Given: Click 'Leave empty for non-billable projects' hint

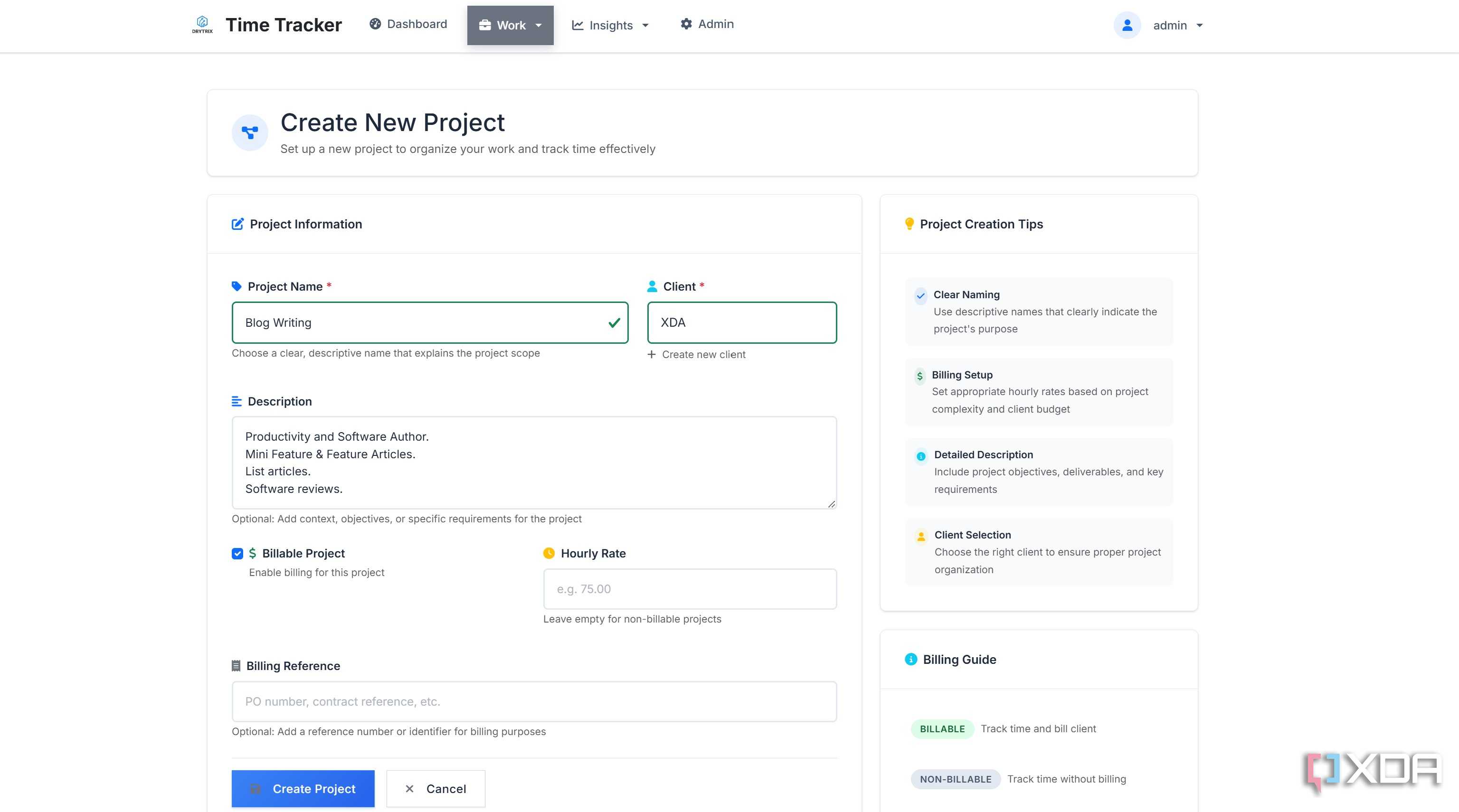Looking at the screenshot, I should tap(632, 619).
